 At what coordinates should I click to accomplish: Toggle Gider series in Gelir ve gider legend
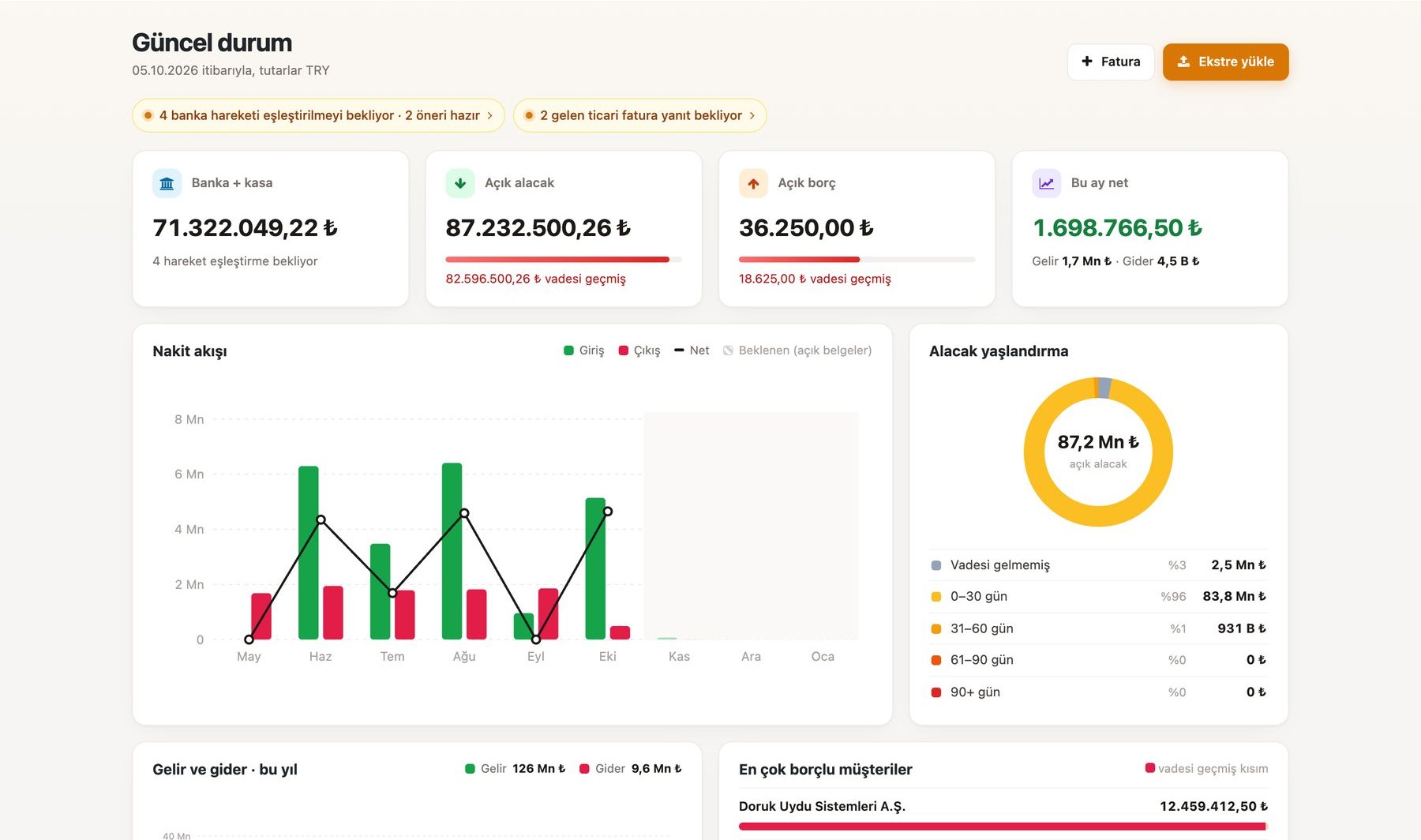coord(630,769)
